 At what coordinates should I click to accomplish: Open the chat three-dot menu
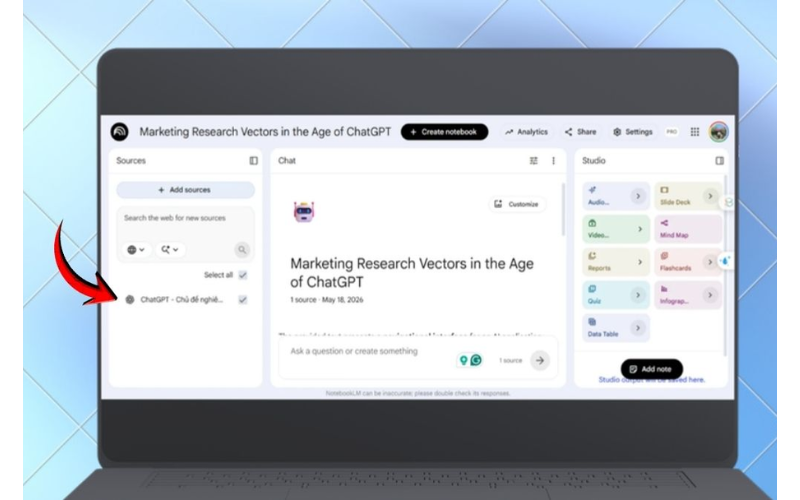pos(554,161)
